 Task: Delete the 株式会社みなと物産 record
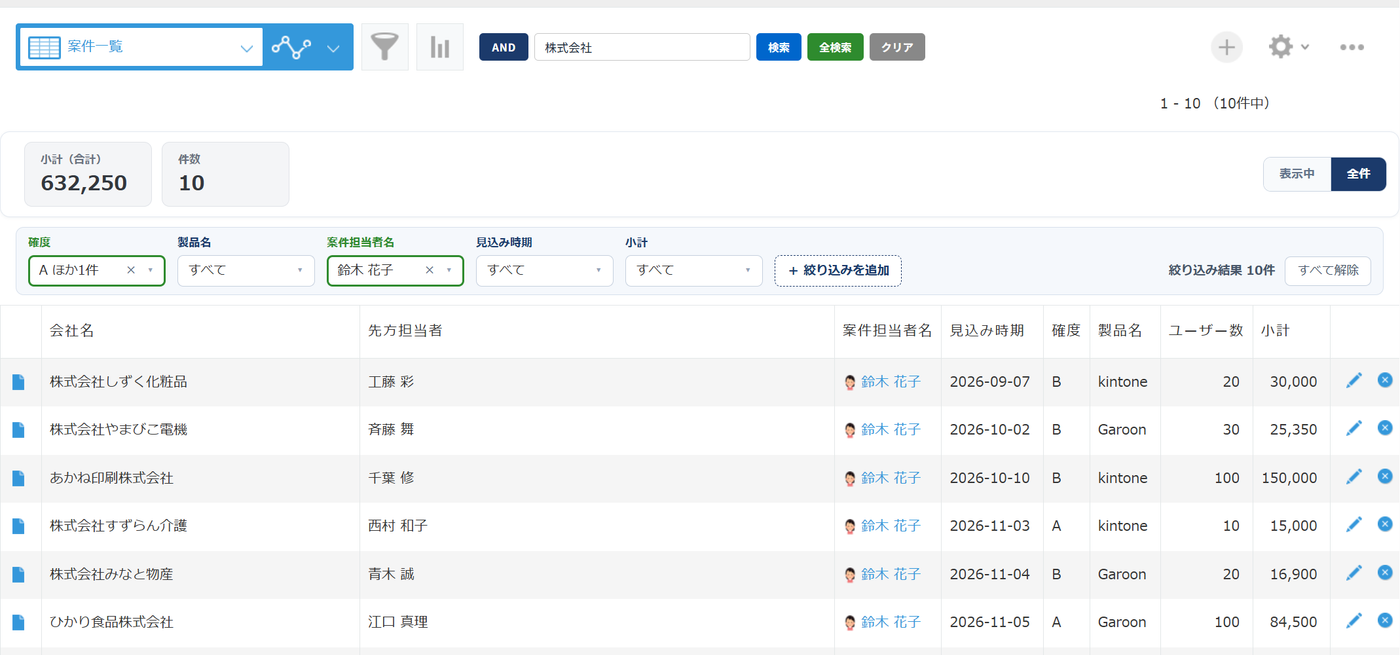[x=1385, y=572]
